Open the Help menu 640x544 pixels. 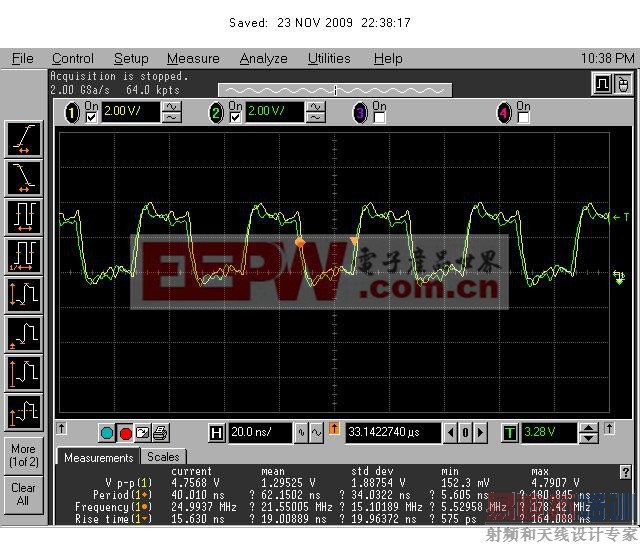[388, 59]
